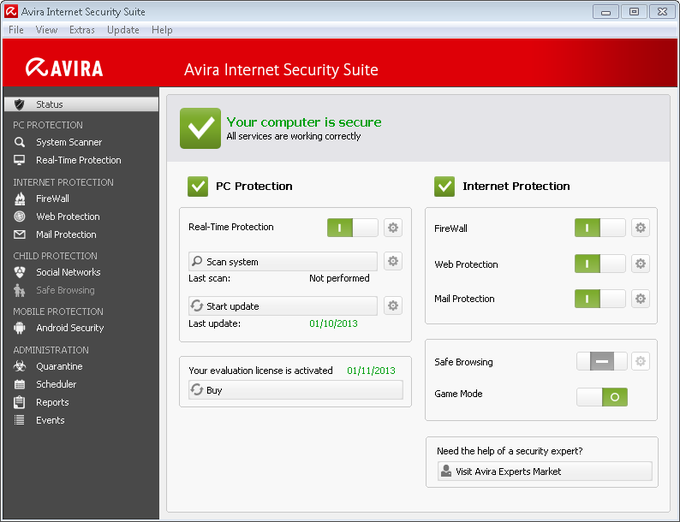Open Real-Time Protection from sidebar
The image size is (680, 522).
[78, 160]
